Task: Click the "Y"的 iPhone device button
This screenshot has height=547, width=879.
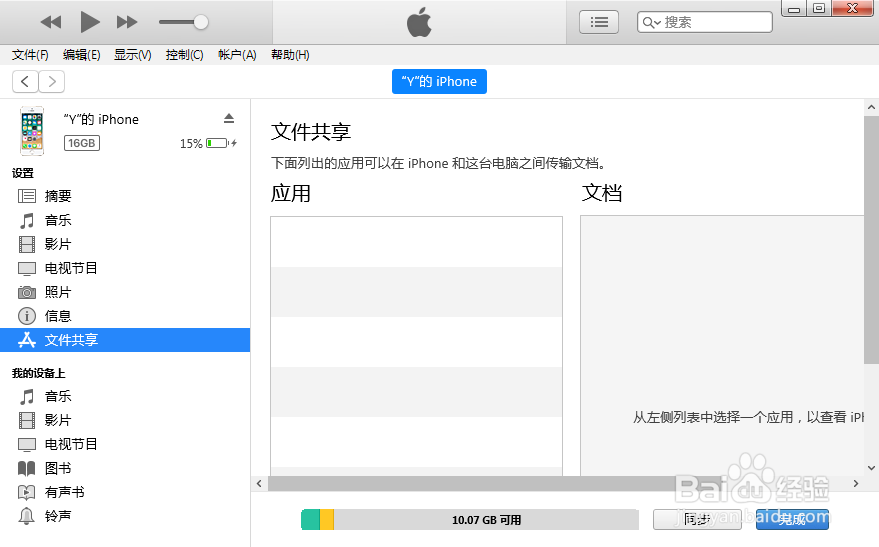Action: coord(439,81)
